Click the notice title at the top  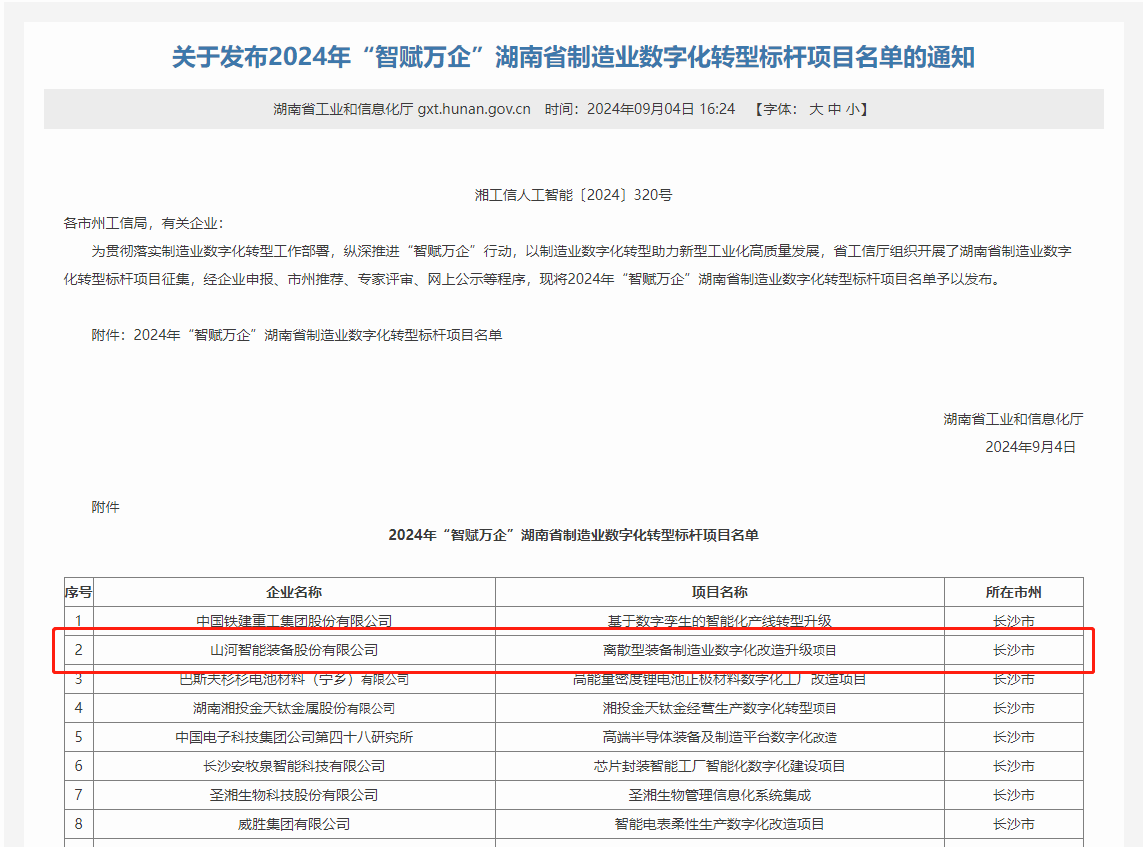(x=571, y=57)
